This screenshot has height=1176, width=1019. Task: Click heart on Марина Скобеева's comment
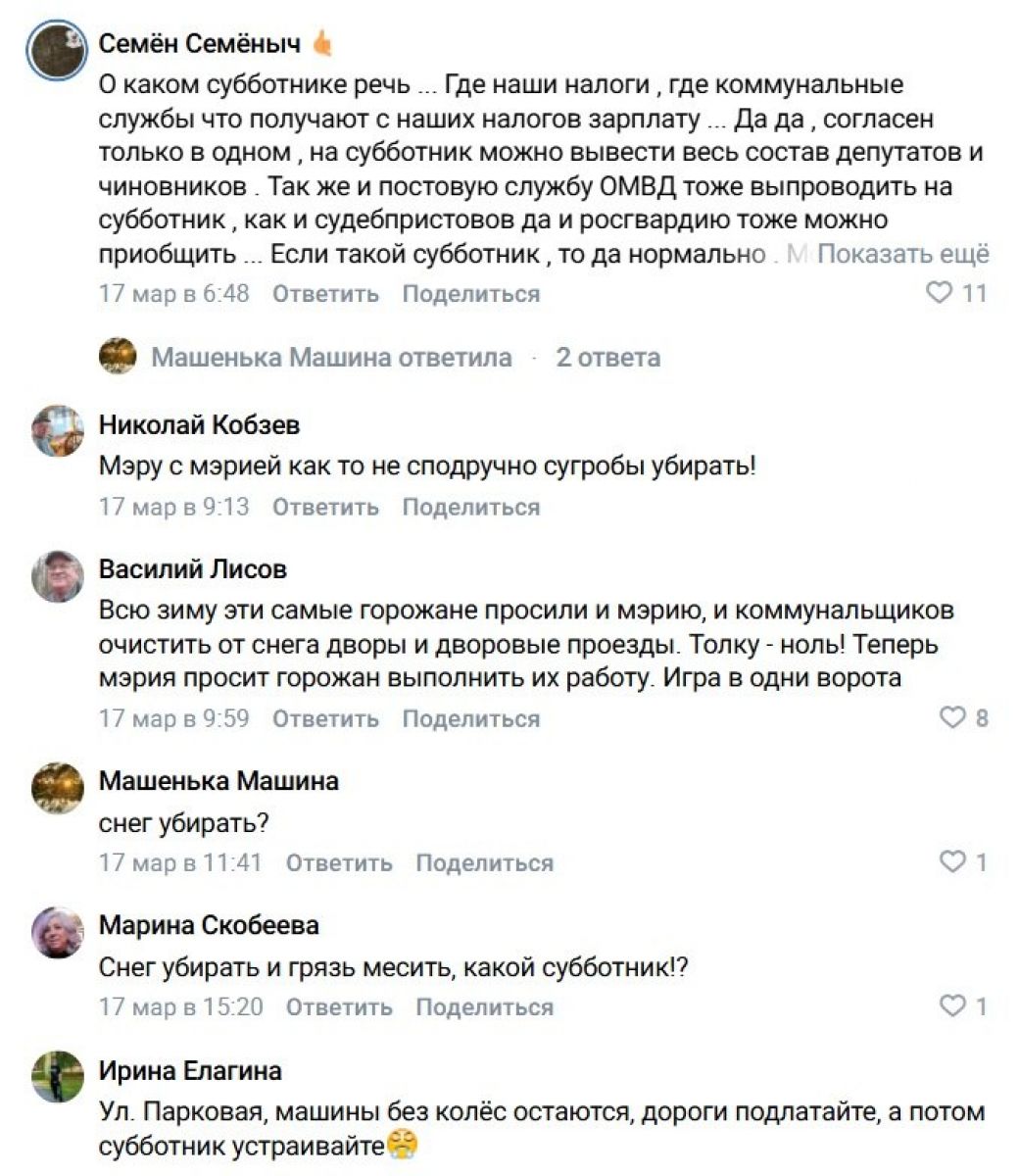[x=952, y=1006]
